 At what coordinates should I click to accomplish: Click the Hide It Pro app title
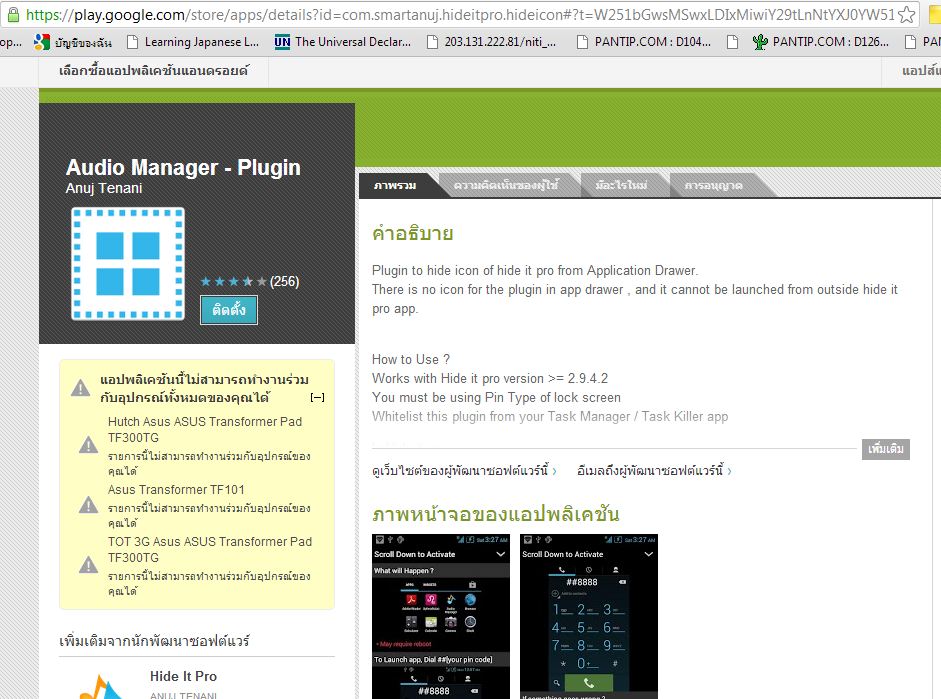184,676
